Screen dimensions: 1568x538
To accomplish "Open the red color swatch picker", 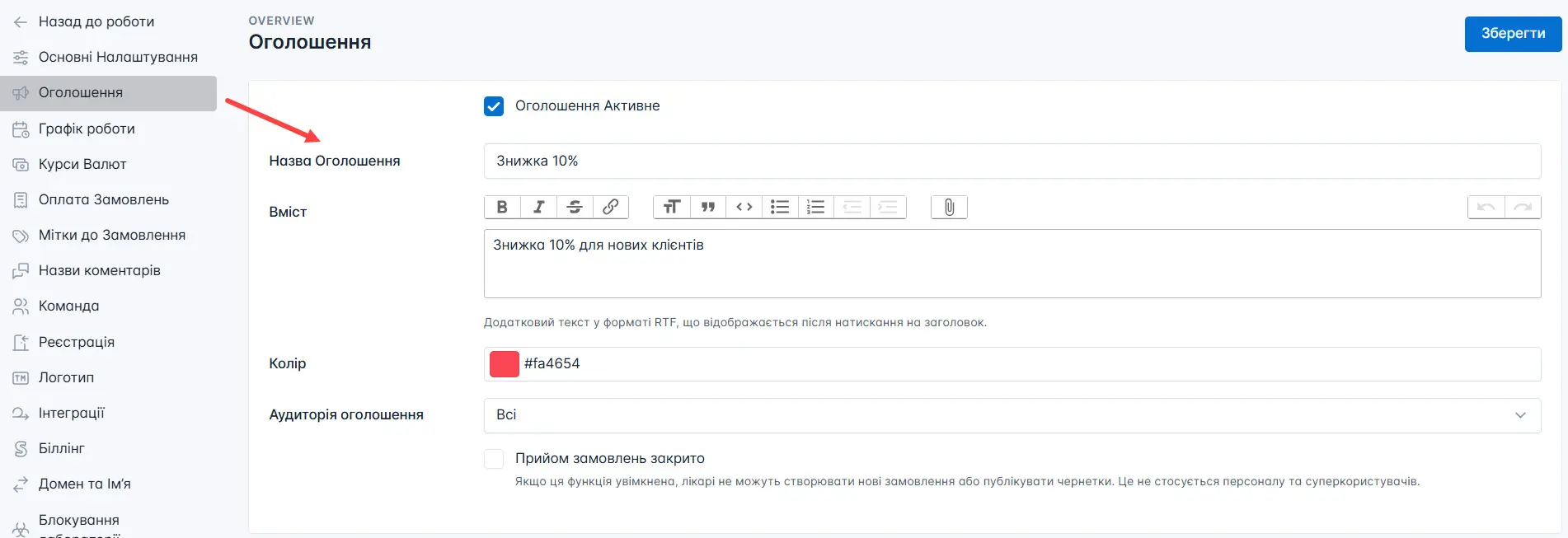I will click(x=505, y=364).
